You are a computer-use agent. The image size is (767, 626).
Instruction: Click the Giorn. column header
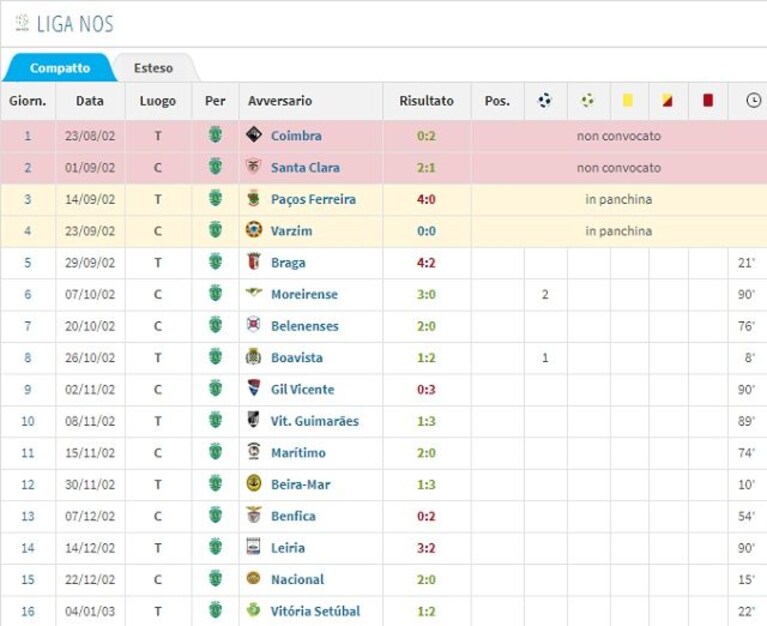tap(27, 101)
